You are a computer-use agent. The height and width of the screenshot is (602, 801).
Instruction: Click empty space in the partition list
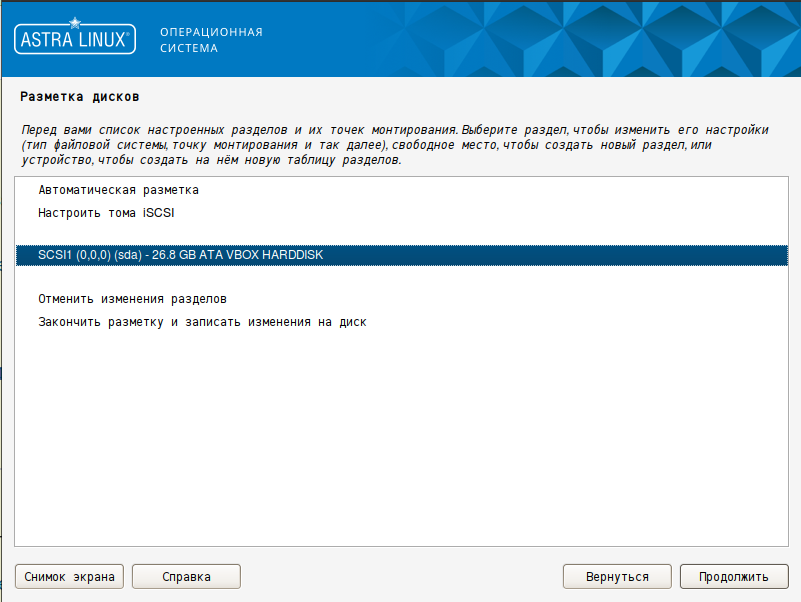coord(400,440)
